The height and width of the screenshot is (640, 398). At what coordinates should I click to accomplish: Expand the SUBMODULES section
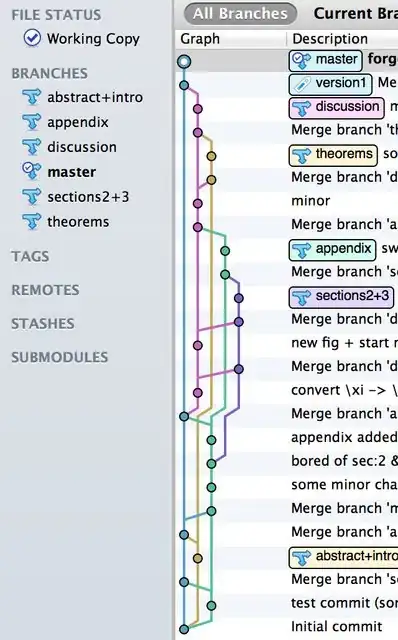pos(60,357)
